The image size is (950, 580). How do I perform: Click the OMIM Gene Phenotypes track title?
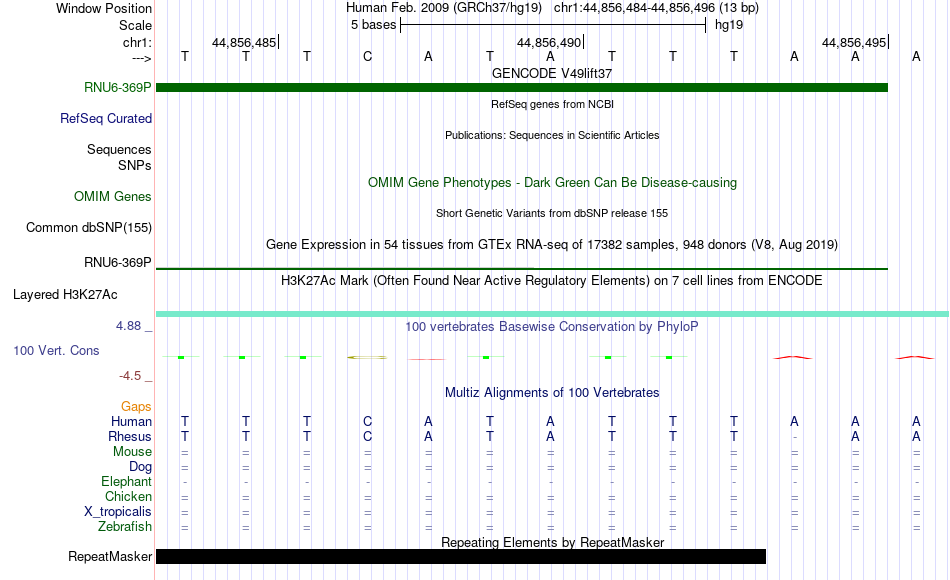click(552, 182)
